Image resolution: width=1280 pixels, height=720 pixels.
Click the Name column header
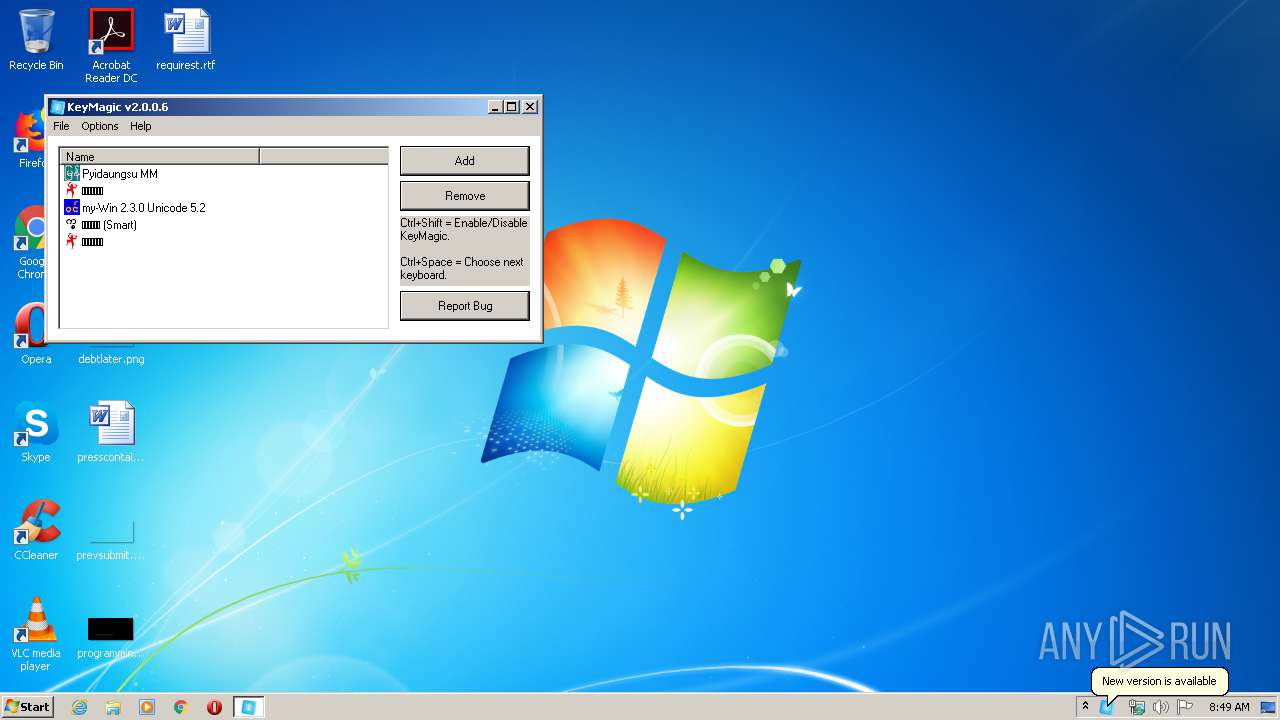point(160,157)
